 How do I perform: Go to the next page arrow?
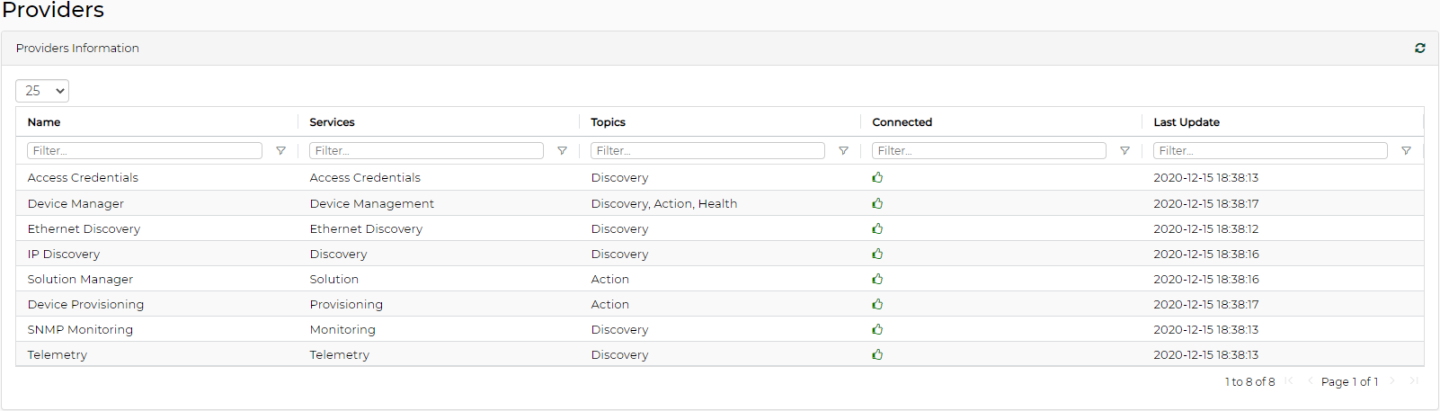click(1392, 382)
